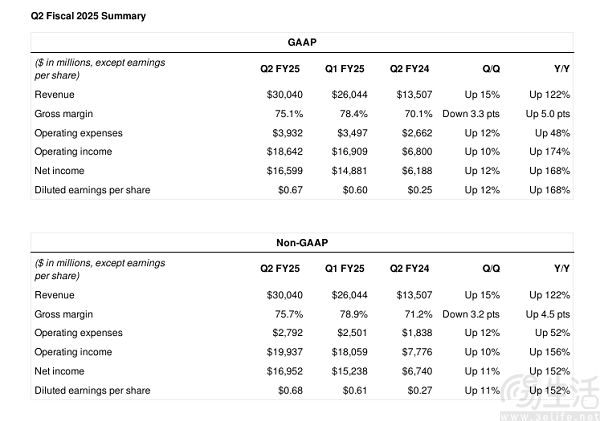The image size is (600, 421).
Task: Click GAAP operating income $18,642 value
Action: pyautogui.click(x=285, y=152)
